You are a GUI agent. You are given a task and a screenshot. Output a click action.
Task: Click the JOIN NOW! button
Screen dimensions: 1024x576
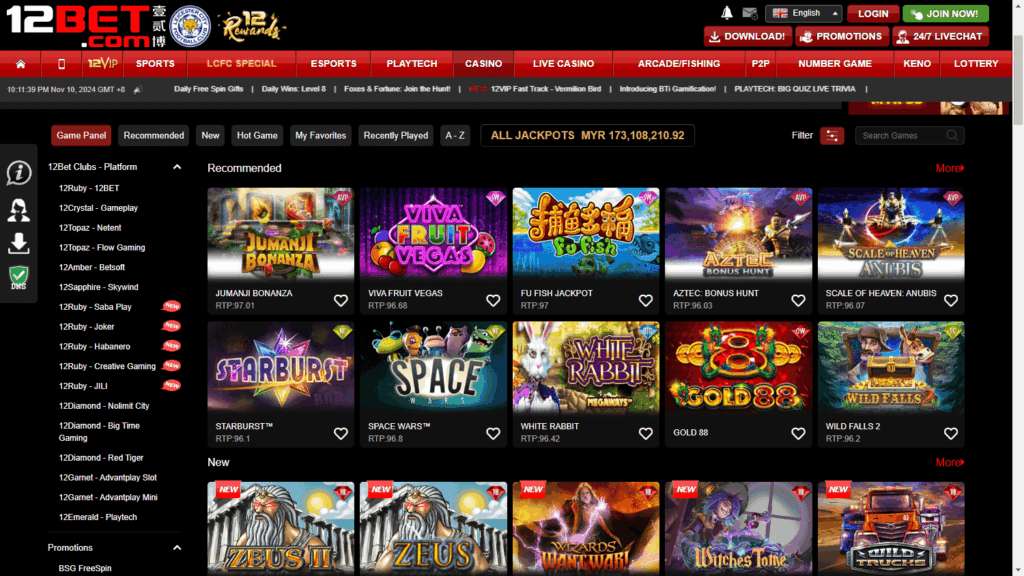coord(946,14)
